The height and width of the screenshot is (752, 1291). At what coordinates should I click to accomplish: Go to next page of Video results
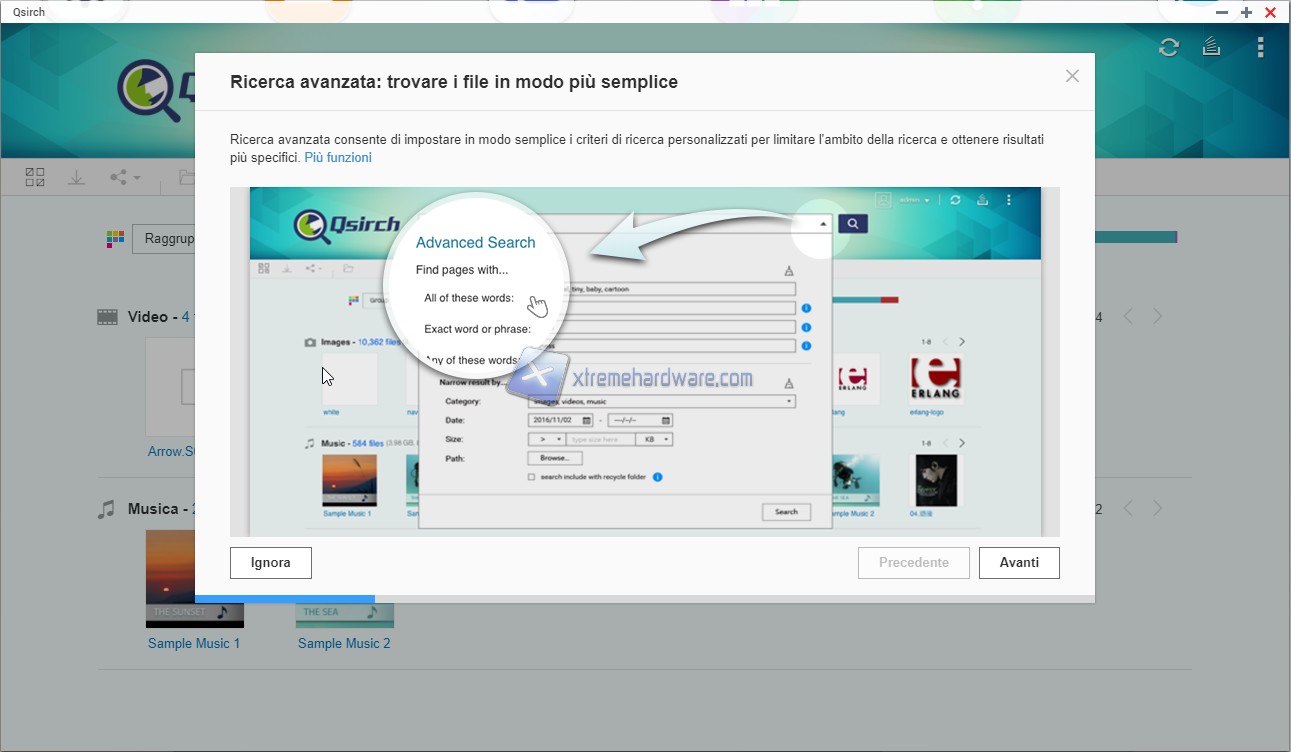point(1157,317)
